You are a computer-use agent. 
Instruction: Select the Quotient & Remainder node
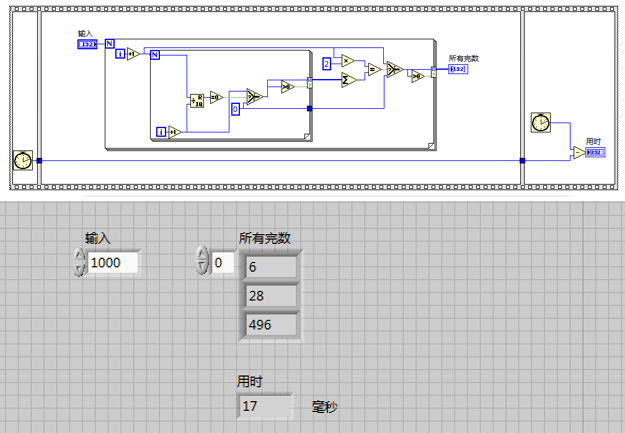197,101
